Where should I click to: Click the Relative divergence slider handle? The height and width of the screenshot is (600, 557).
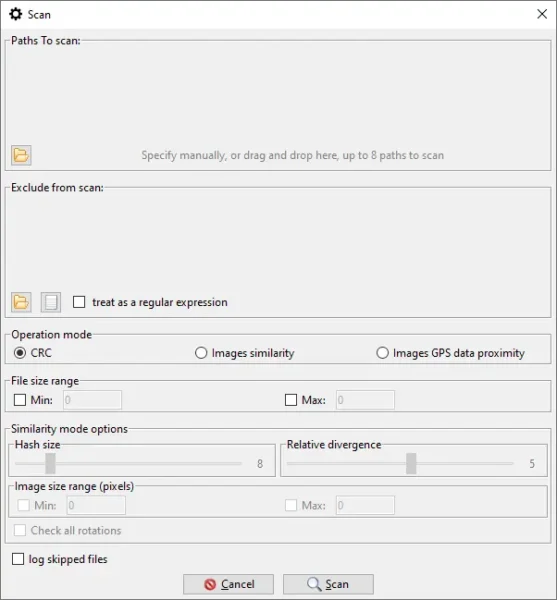pyautogui.click(x=411, y=463)
